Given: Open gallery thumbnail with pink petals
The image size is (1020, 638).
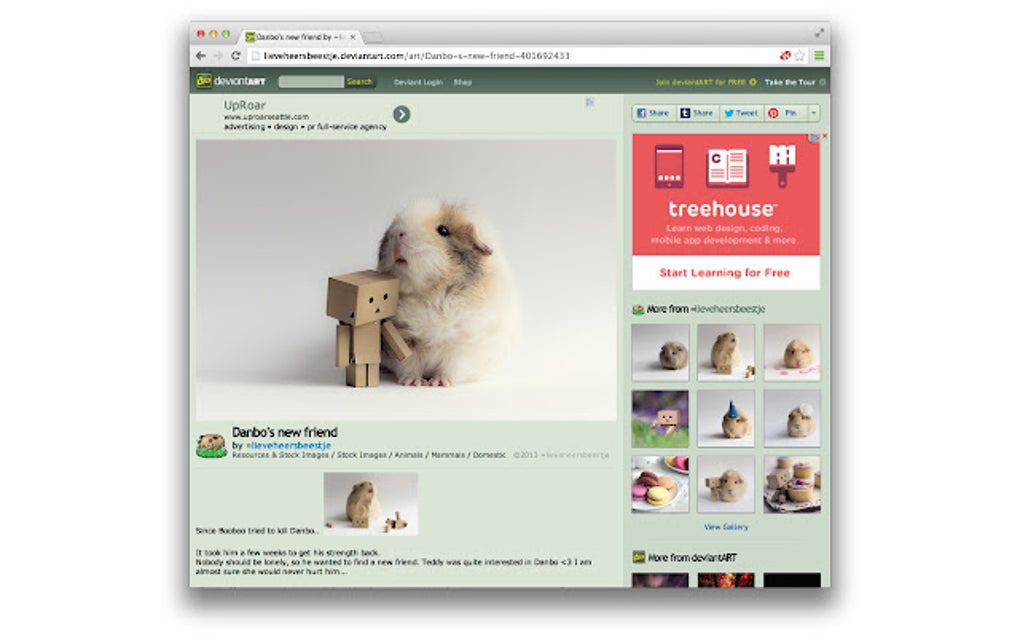Looking at the screenshot, I should click(x=792, y=352).
